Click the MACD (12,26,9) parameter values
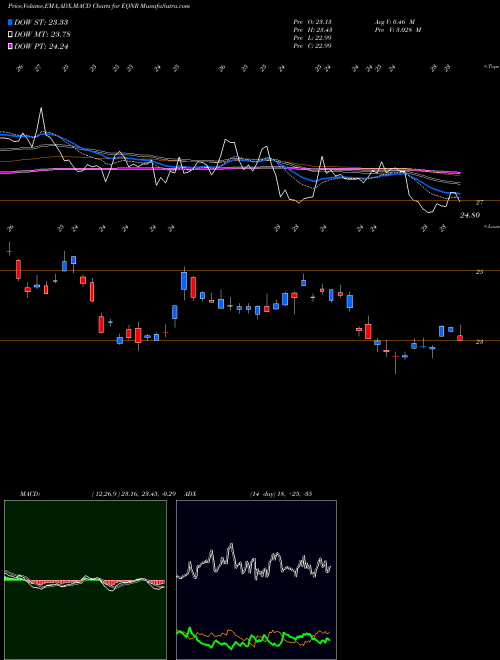This screenshot has width=500, height=660. (136, 494)
